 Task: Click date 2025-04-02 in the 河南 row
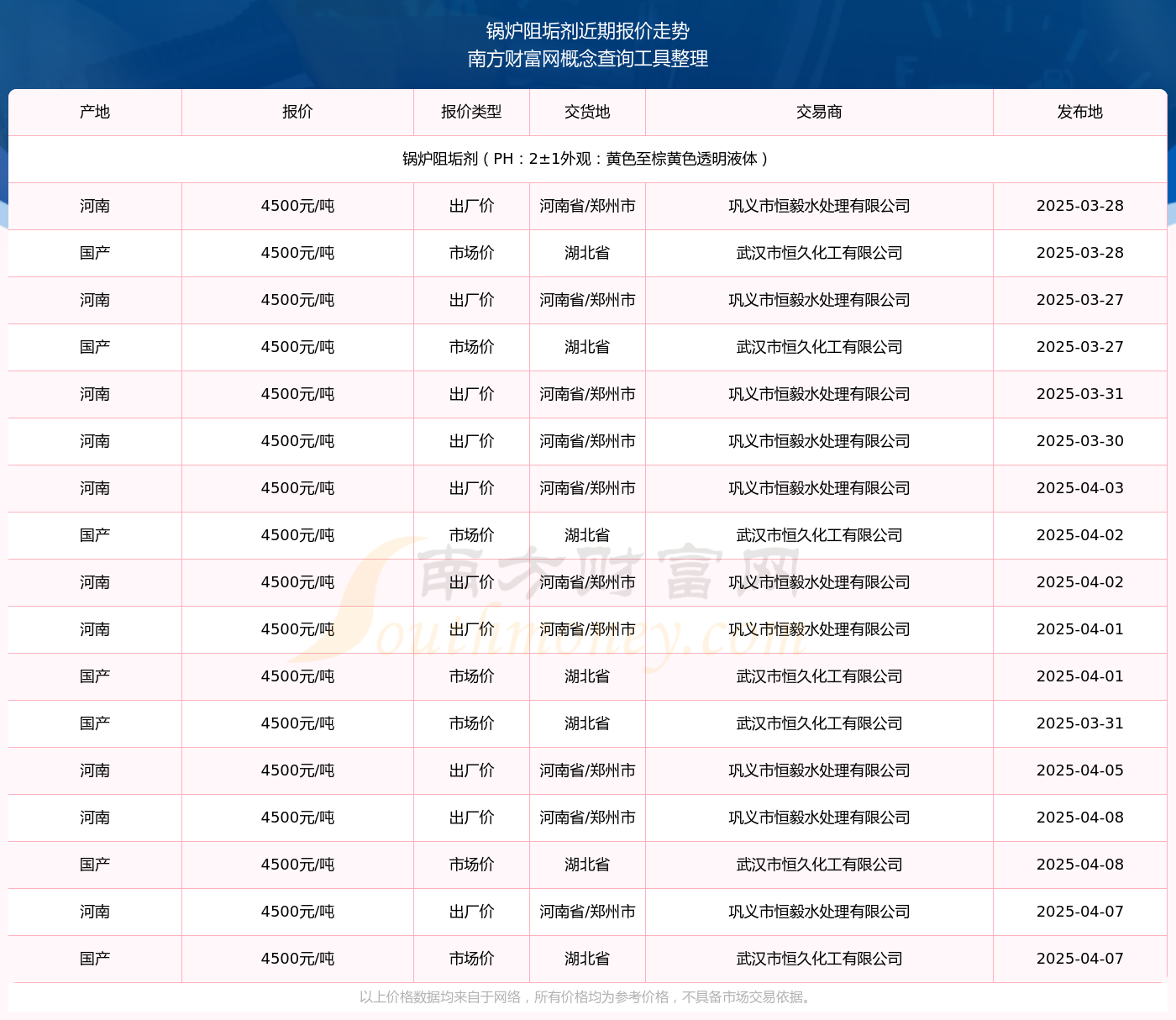(1080, 582)
